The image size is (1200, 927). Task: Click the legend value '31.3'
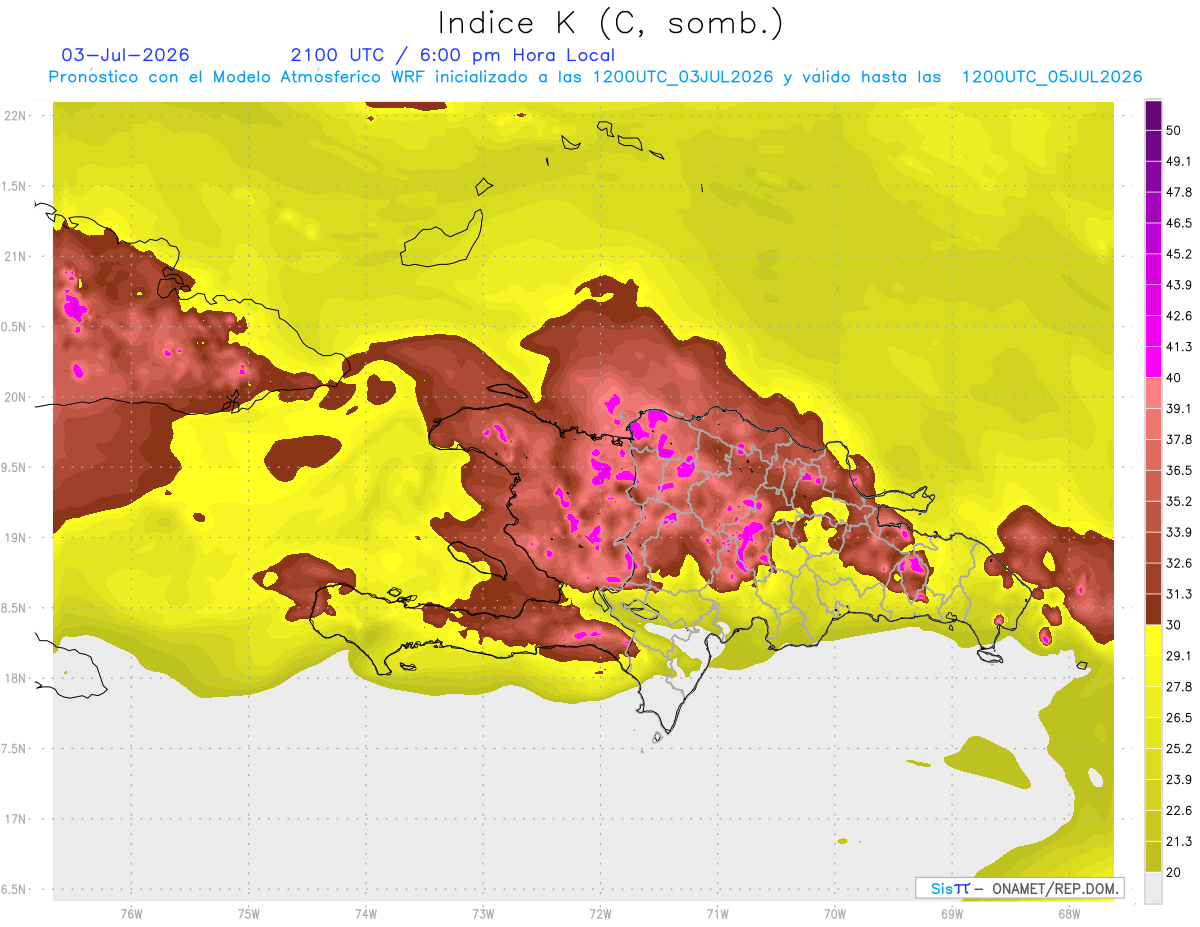[1179, 594]
